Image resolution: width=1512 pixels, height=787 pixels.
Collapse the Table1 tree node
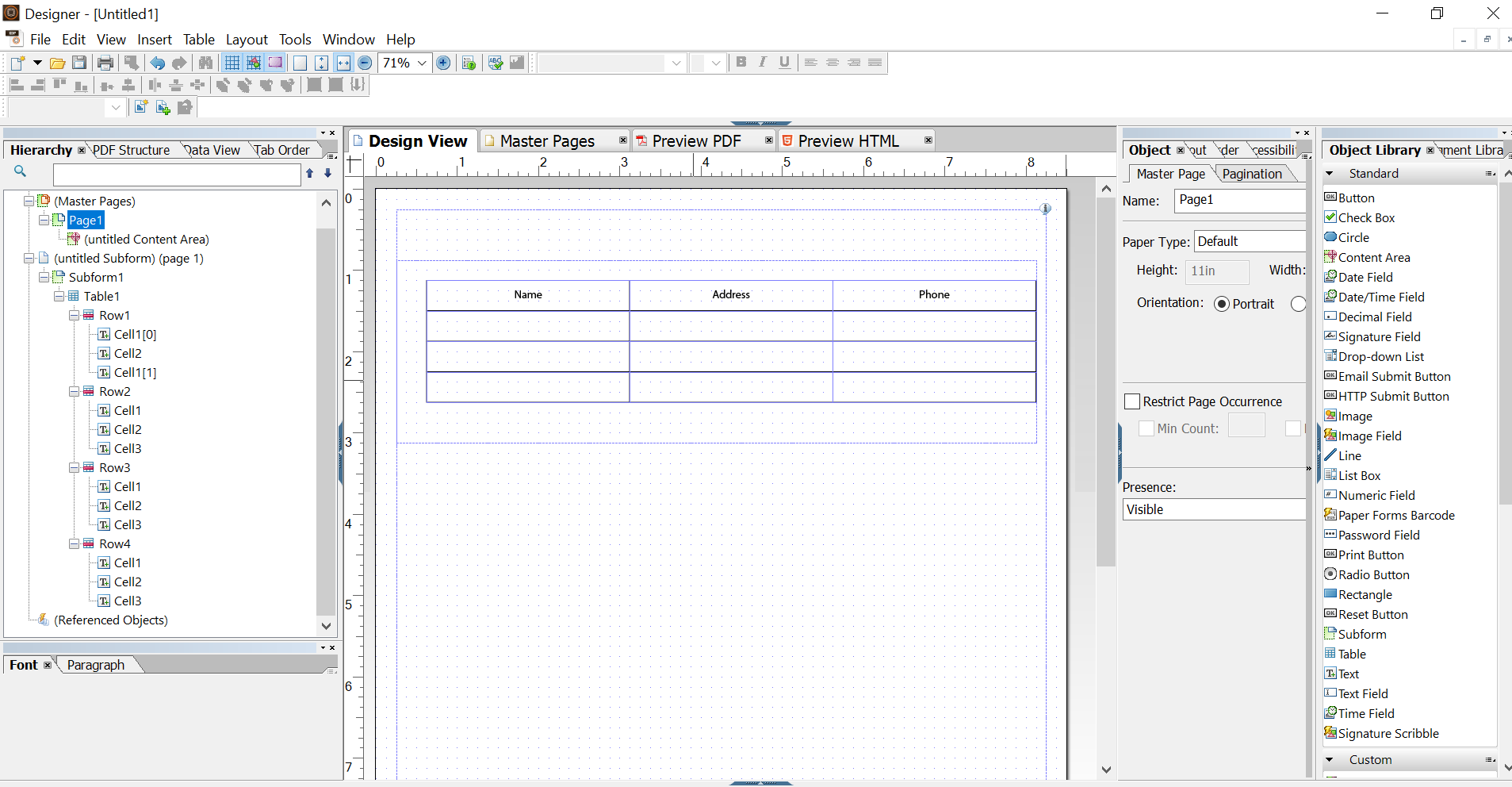(59, 296)
